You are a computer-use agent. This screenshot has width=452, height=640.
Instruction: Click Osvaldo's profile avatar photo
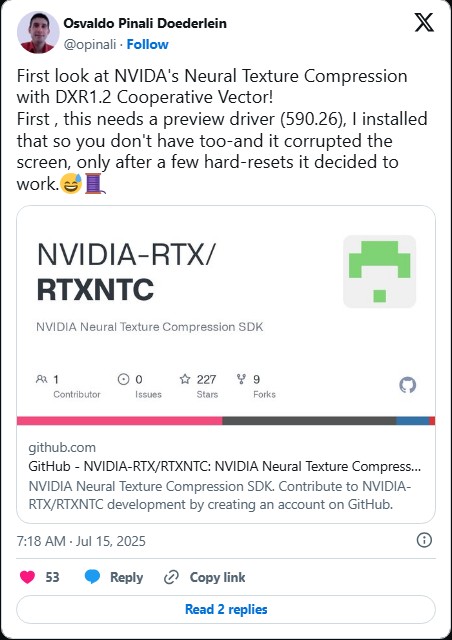(x=38, y=32)
